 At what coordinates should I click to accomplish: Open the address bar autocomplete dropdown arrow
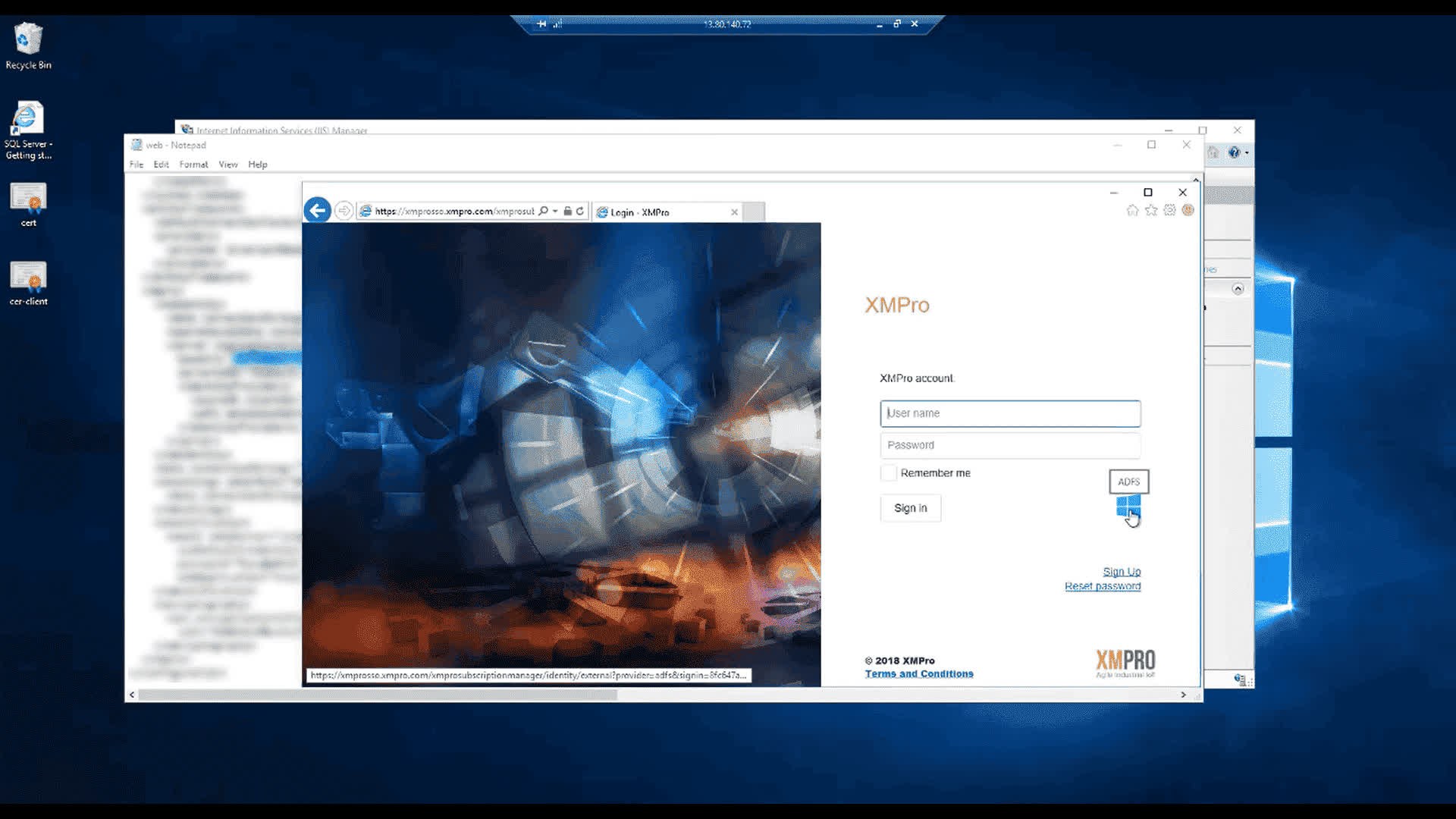pos(555,212)
